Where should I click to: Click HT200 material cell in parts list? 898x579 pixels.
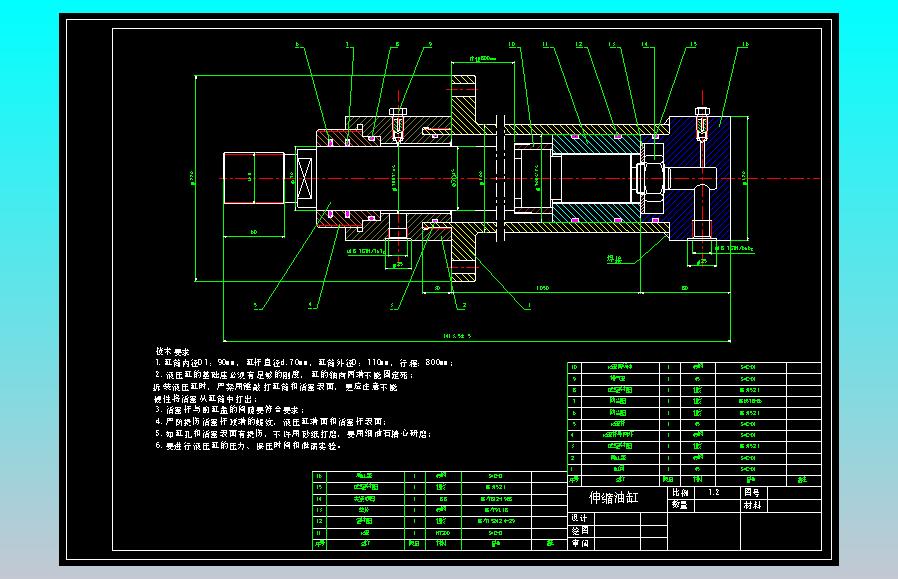click(x=443, y=533)
